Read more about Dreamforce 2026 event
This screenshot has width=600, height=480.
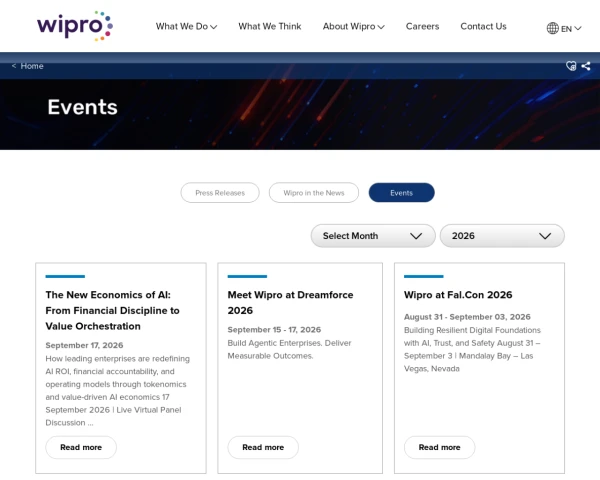coord(263,447)
